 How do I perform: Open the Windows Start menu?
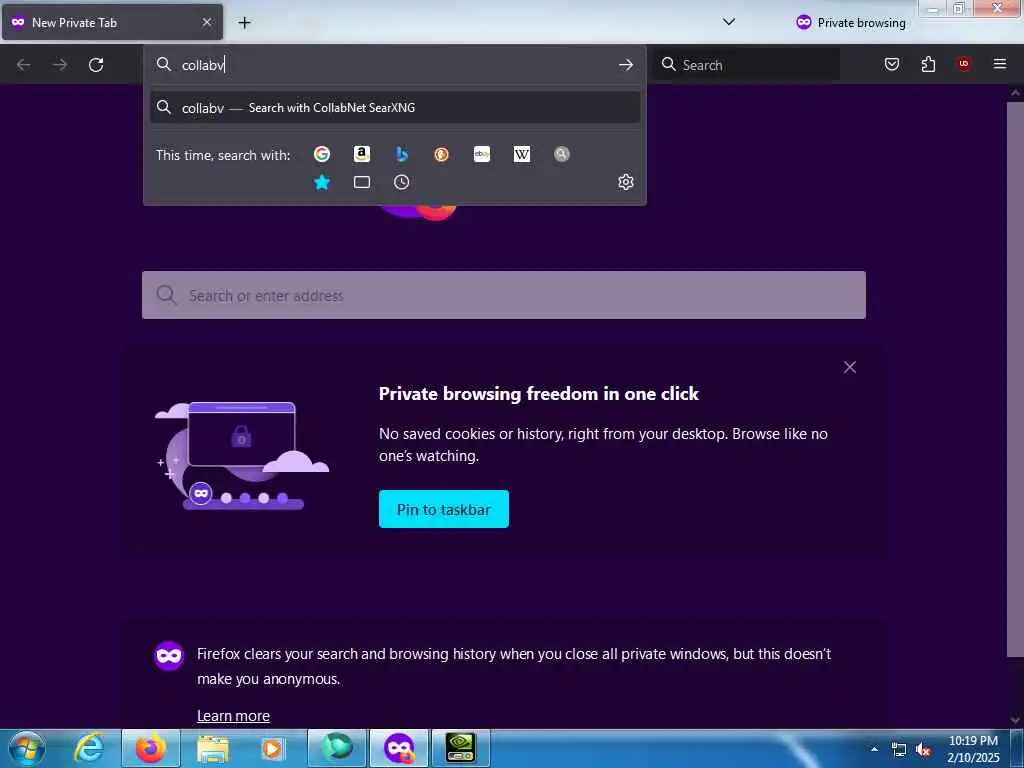click(x=27, y=748)
